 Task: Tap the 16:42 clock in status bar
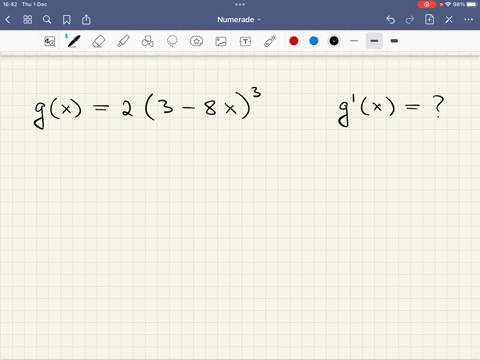tap(10, 4)
